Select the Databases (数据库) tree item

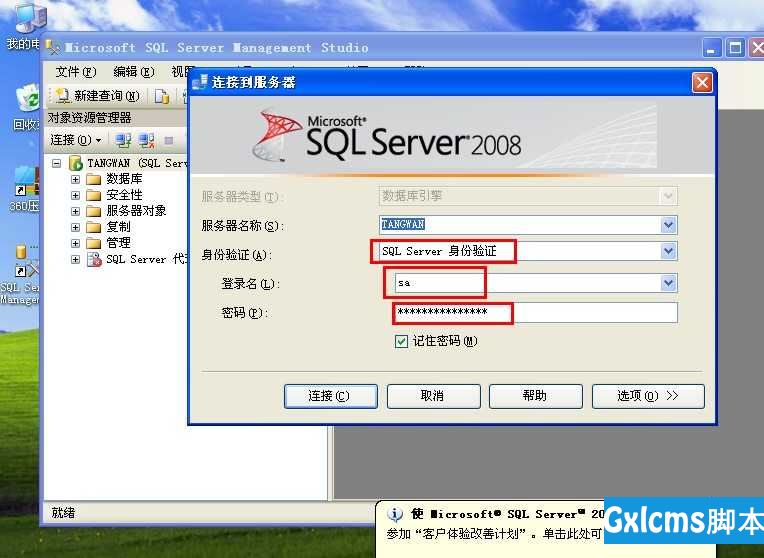click(x=124, y=179)
